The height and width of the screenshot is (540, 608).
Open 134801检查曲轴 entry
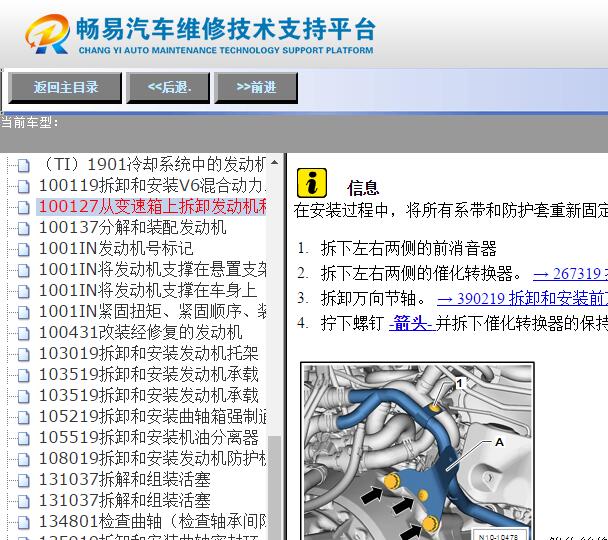pyautogui.click(x=153, y=521)
